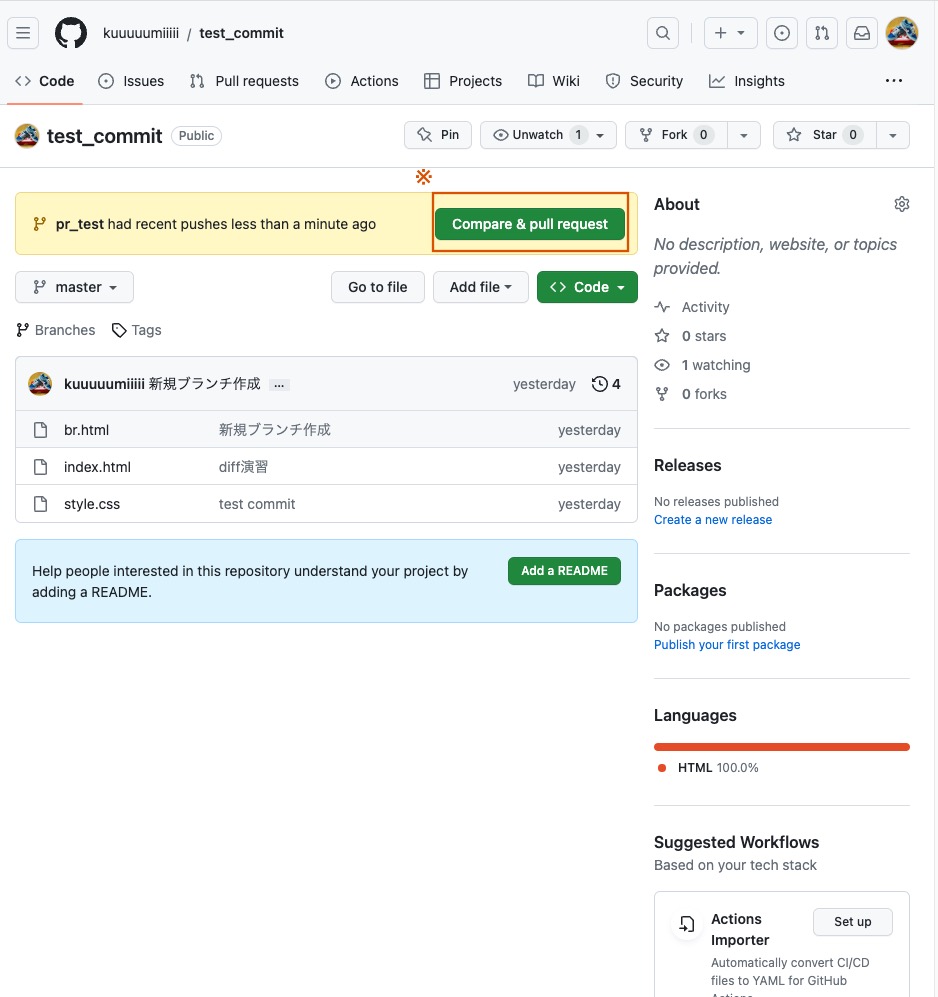Edit repository details with gear icon
Screen dimensions: 938x997
coord(902,204)
